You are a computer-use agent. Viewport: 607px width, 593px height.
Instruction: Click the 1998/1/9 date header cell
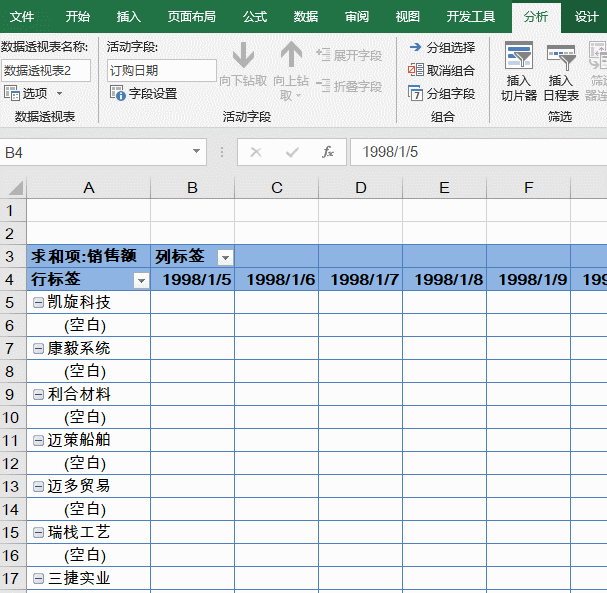(528, 279)
